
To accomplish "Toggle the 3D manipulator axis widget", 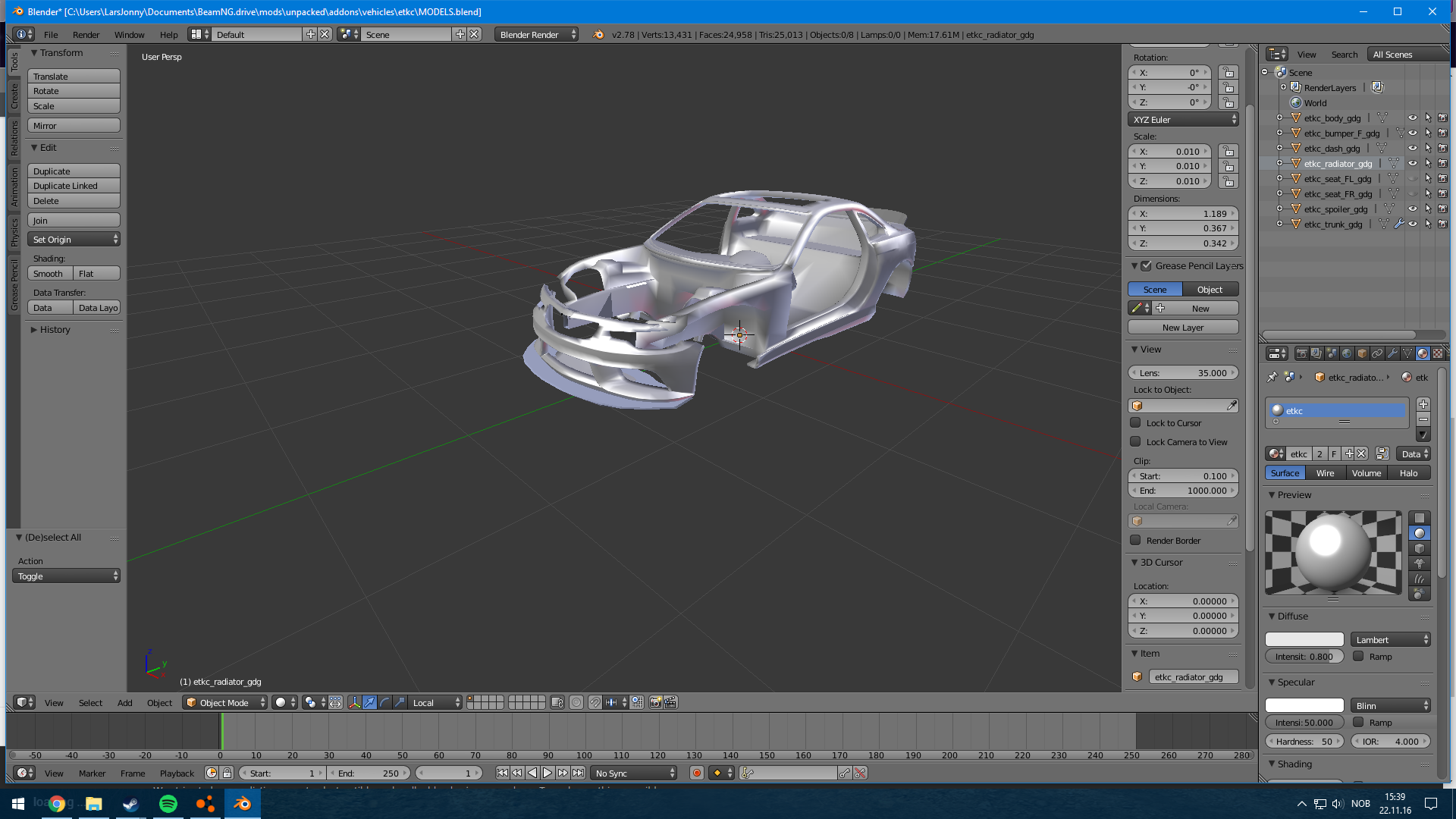I will 354,703.
